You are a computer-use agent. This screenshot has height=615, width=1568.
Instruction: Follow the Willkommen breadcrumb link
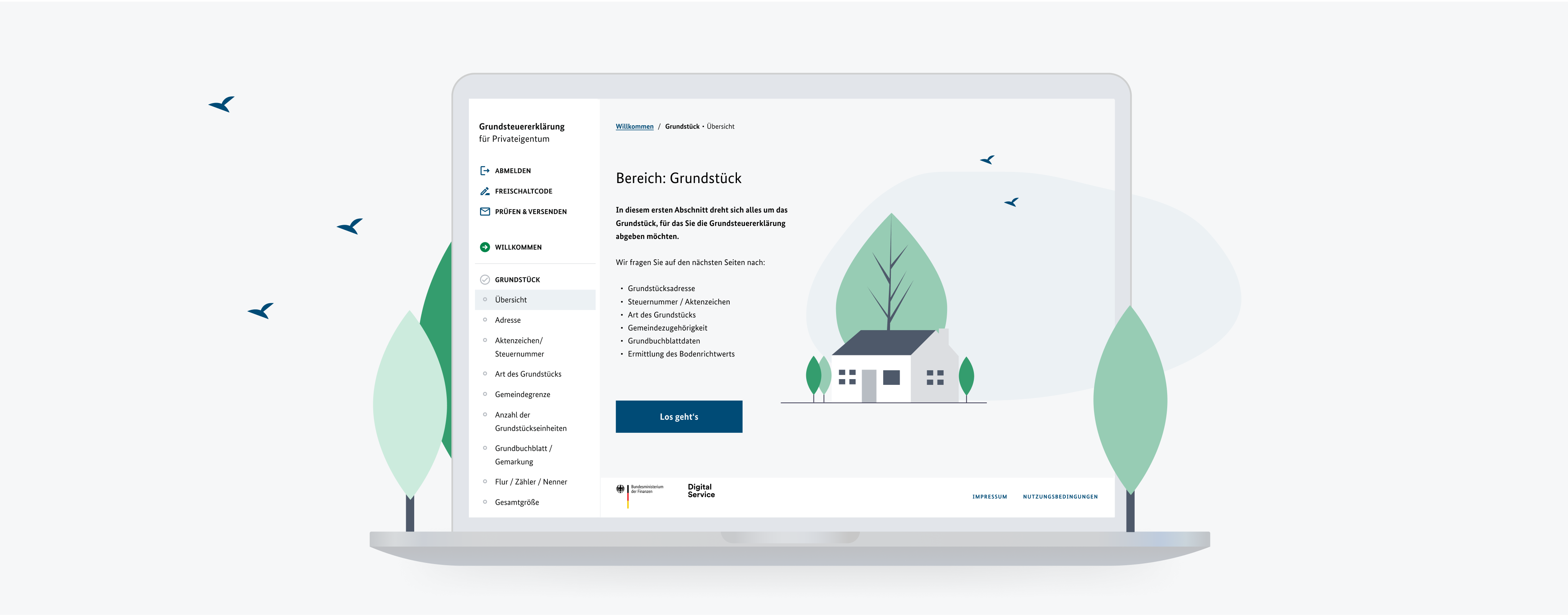[634, 126]
